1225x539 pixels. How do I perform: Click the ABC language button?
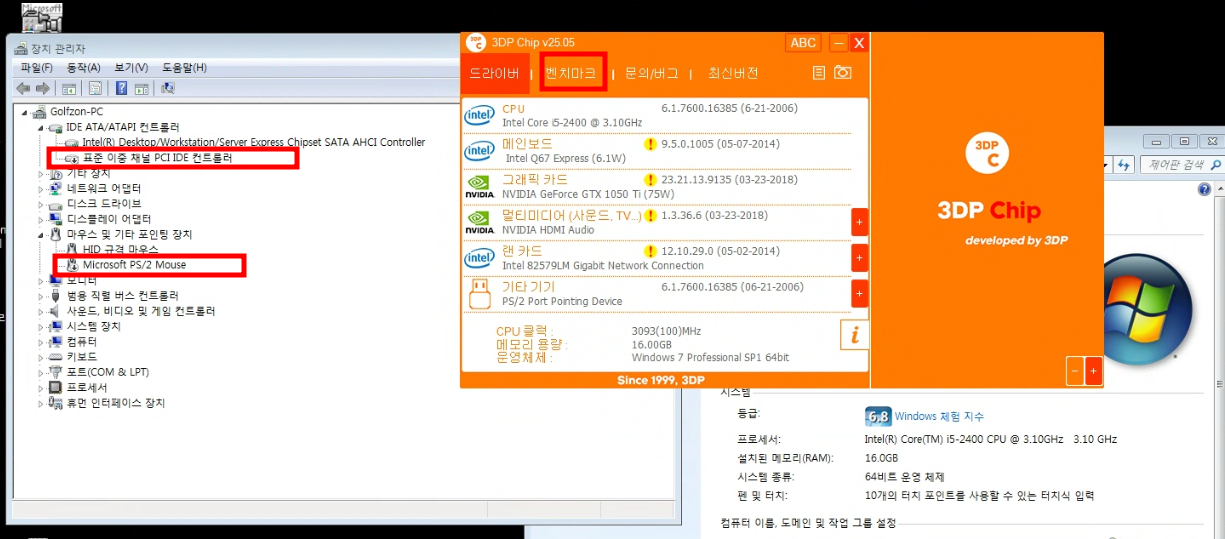tap(803, 43)
